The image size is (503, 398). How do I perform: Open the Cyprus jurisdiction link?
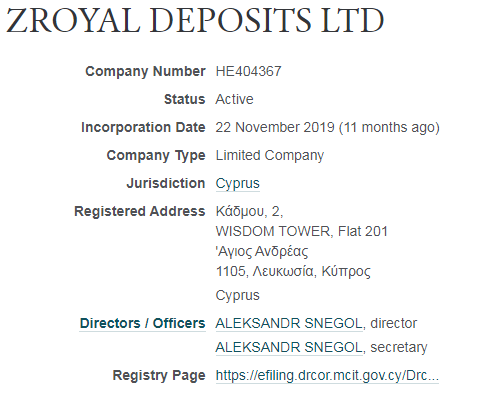point(237,184)
